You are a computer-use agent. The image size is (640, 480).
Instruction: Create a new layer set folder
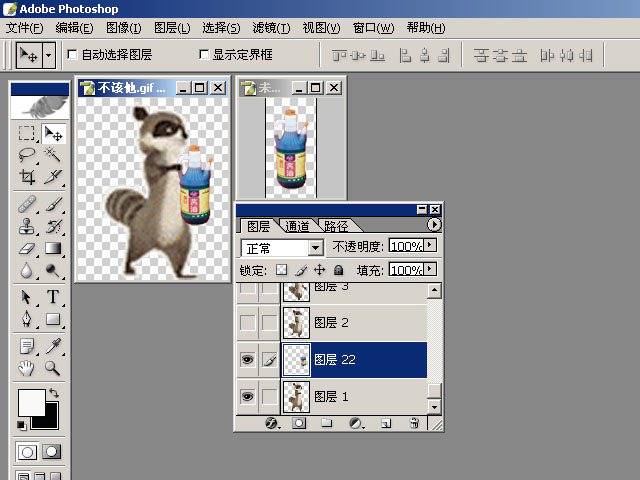pyautogui.click(x=327, y=423)
